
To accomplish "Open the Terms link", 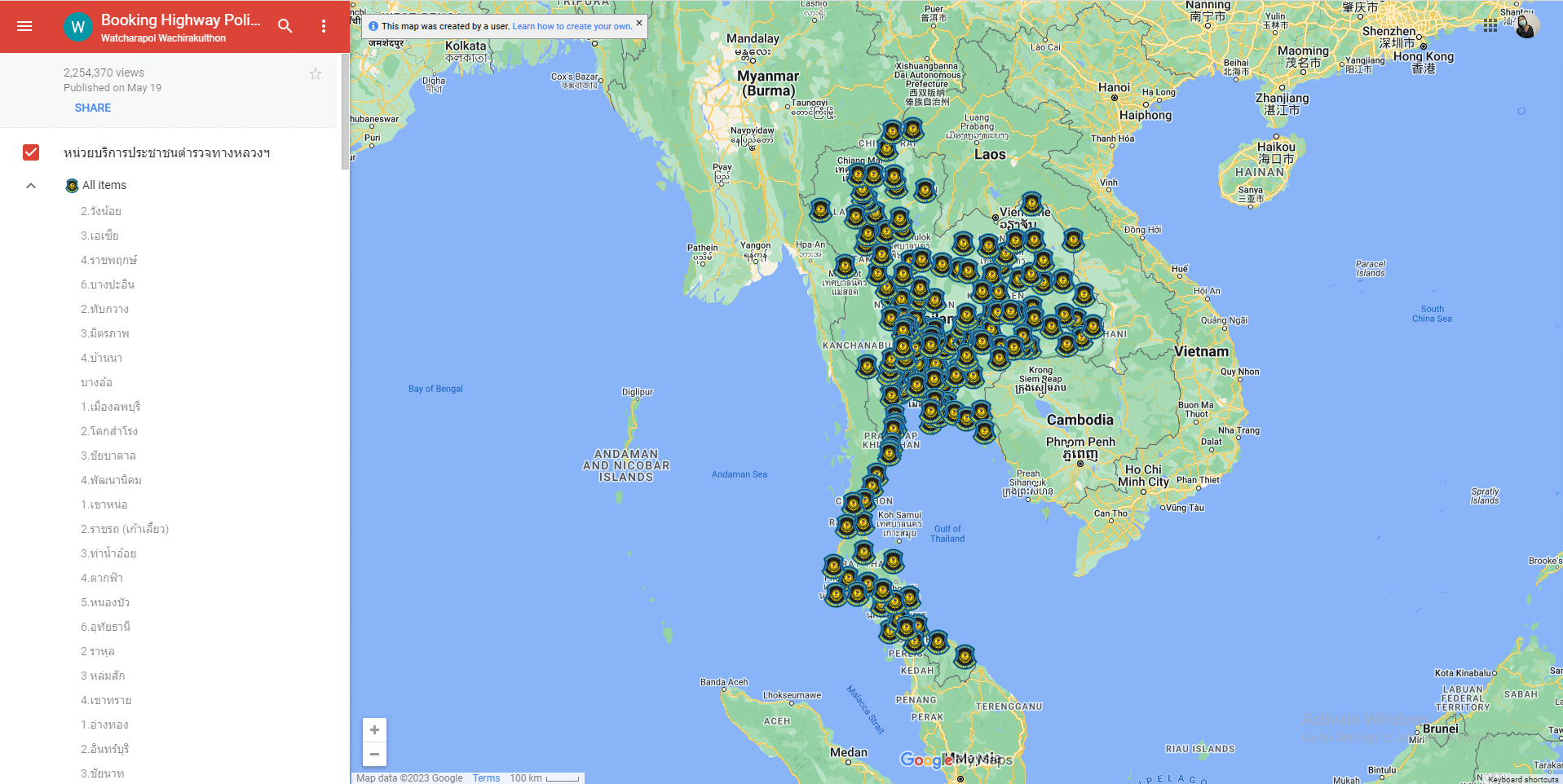I will pyautogui.click(x=486, y=778).
